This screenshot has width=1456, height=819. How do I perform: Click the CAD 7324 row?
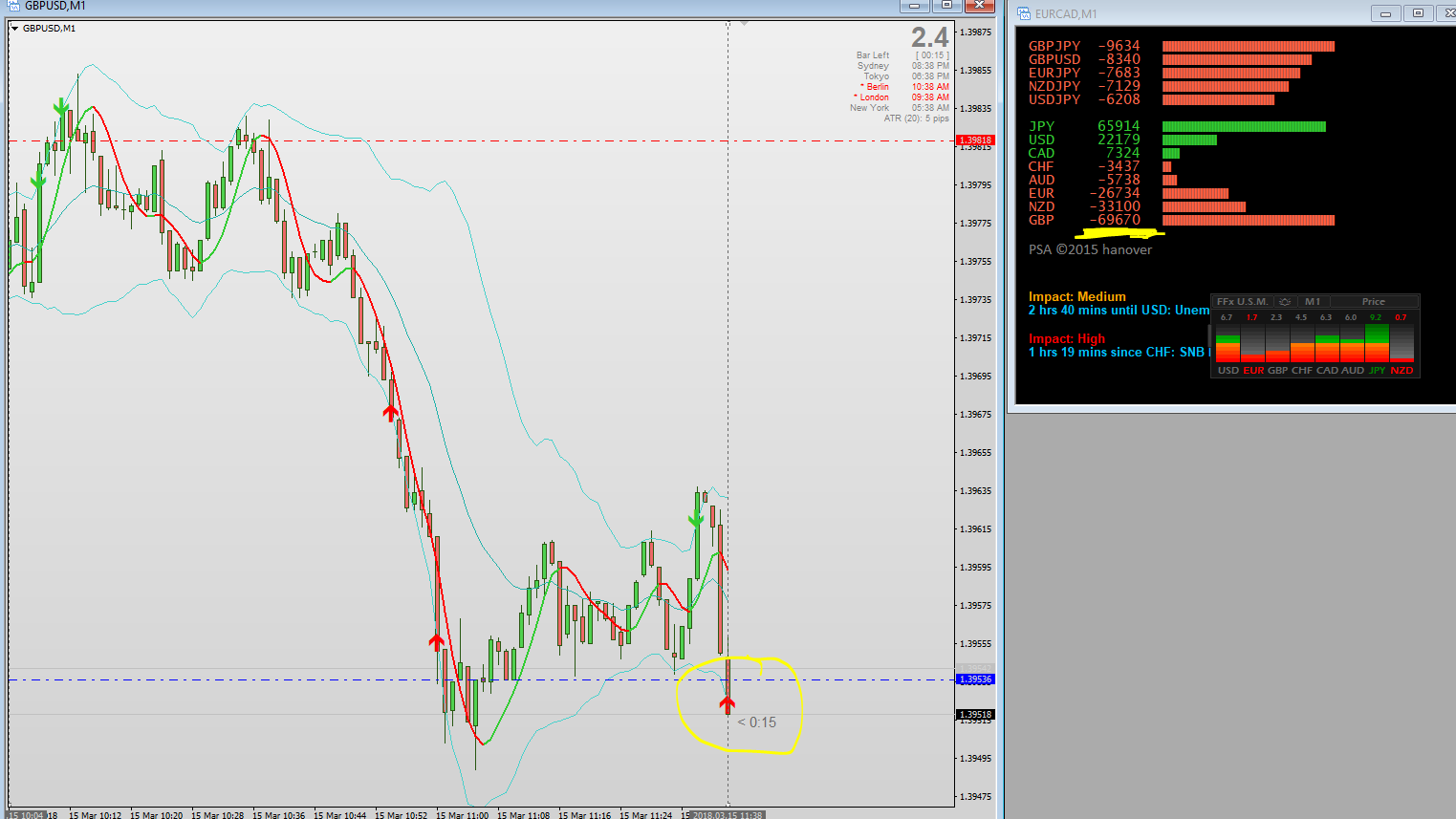pos(1104,153)
